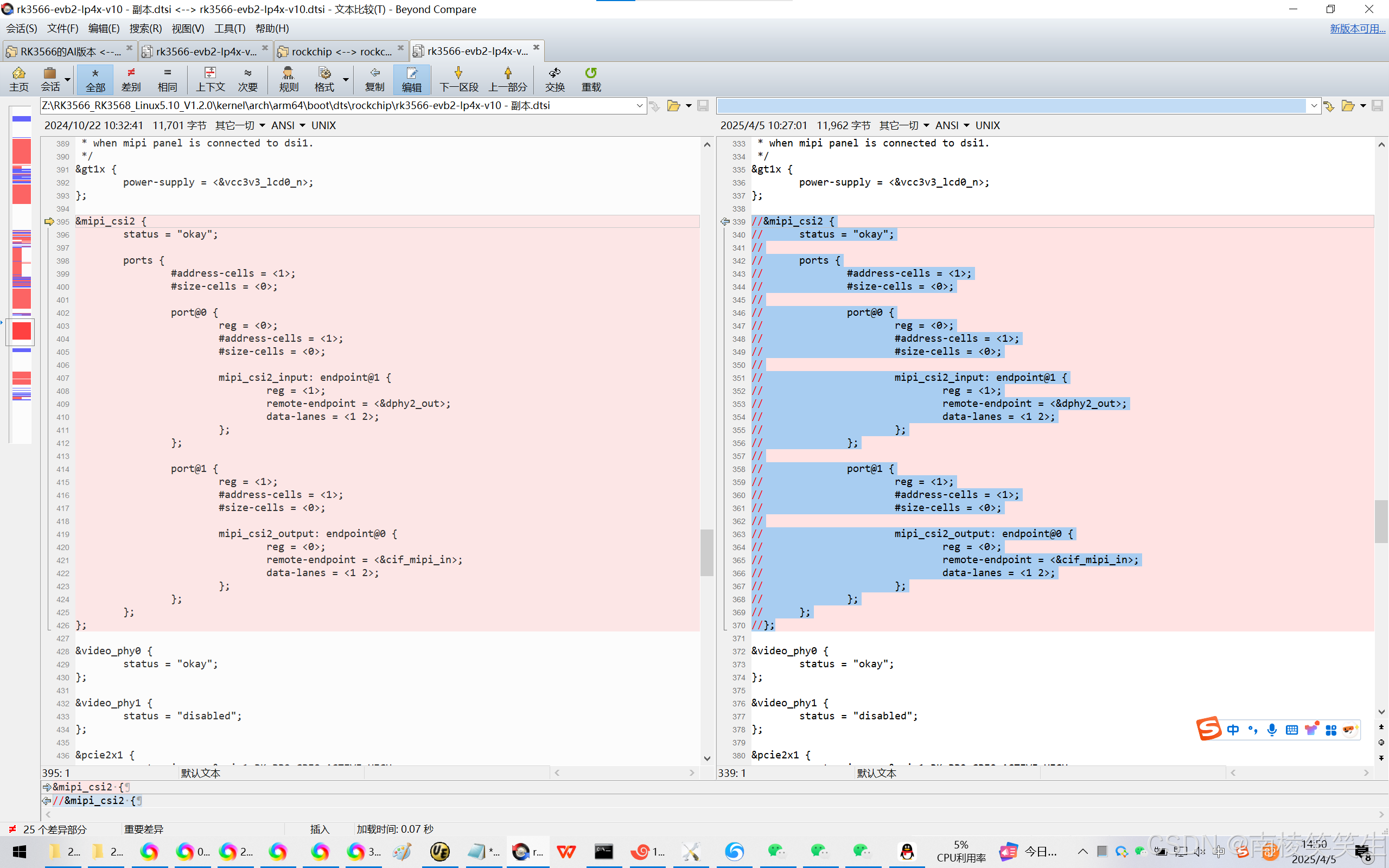The height and width of the screenshot is (868, 1389).
Task: Switch to the rockchip <--> rockc... tab
Action: (x=341, y=52)
